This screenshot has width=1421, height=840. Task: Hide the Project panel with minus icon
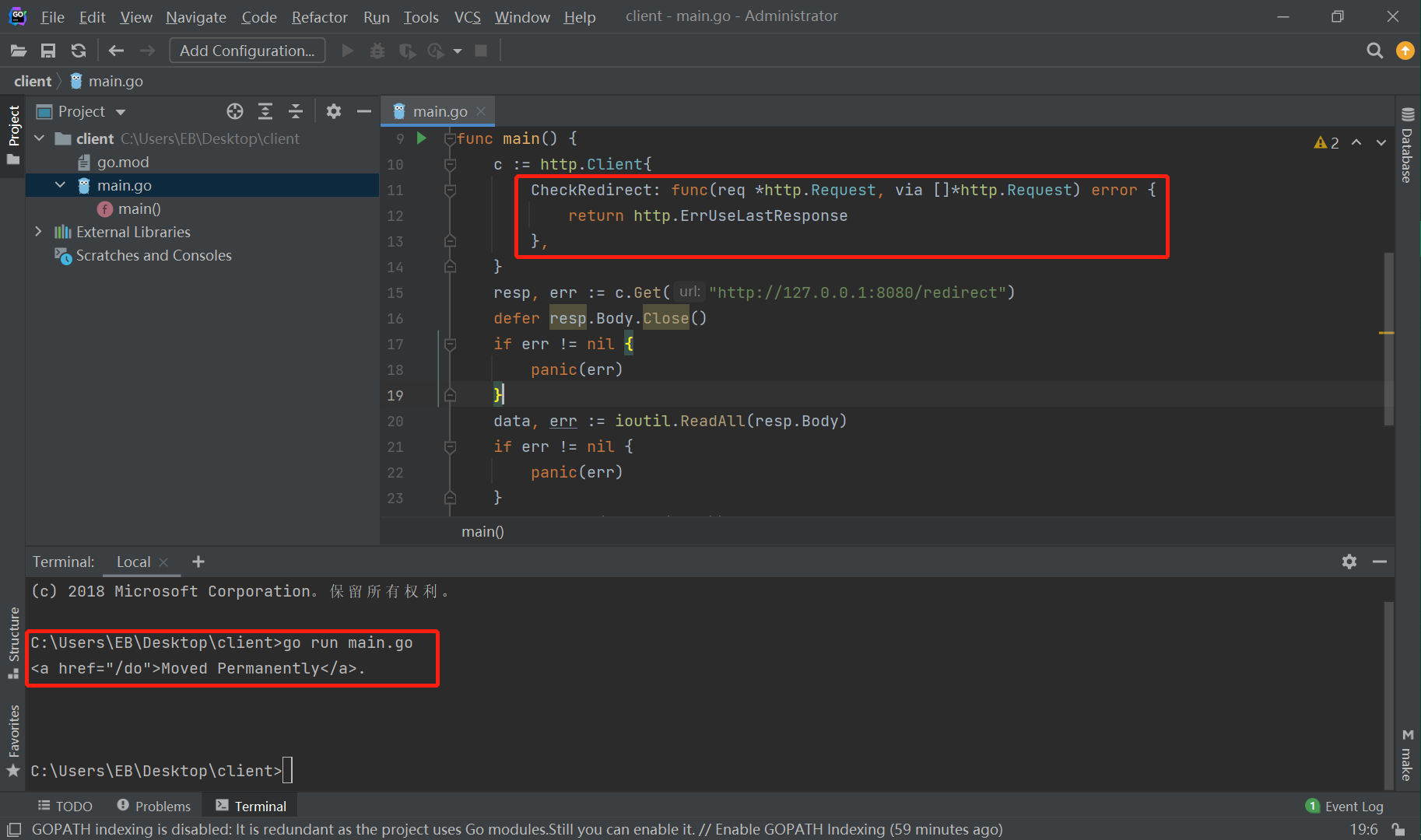coord(363,111)
